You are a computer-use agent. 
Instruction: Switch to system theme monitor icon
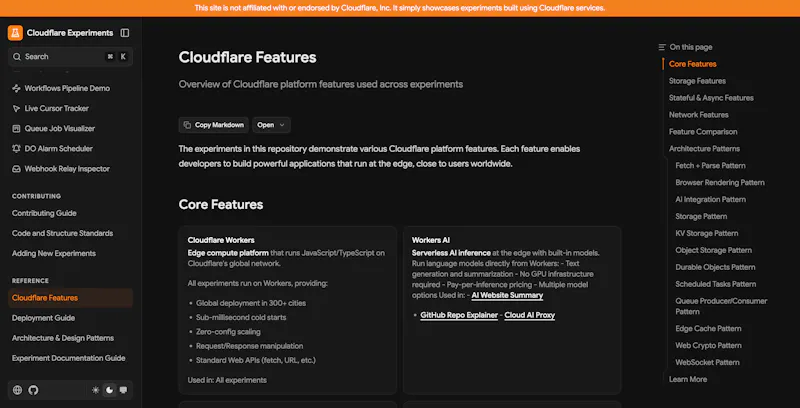pyautogui.click(x=123, y=390)
